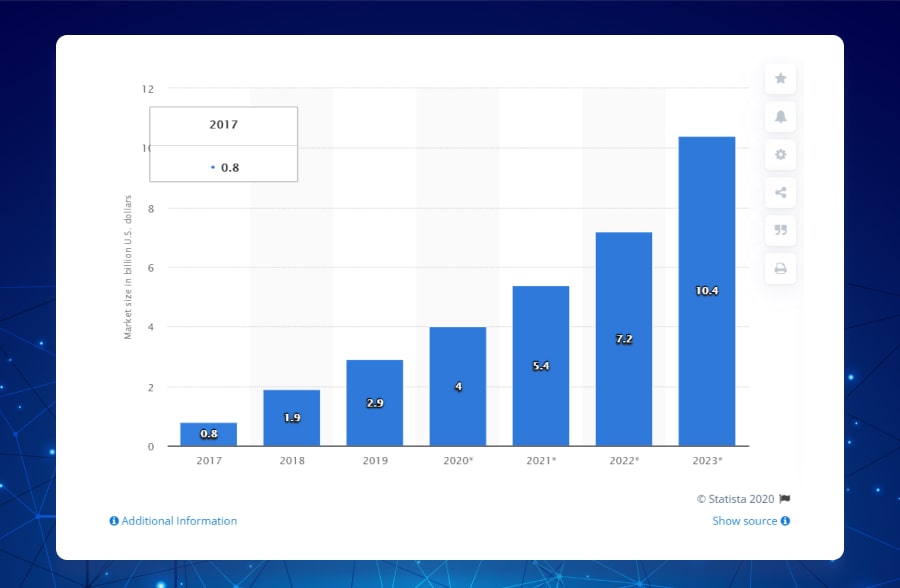Click the 2020* x-axis label
The height and width of the screenshot is (588, 900).
[458, 461]
